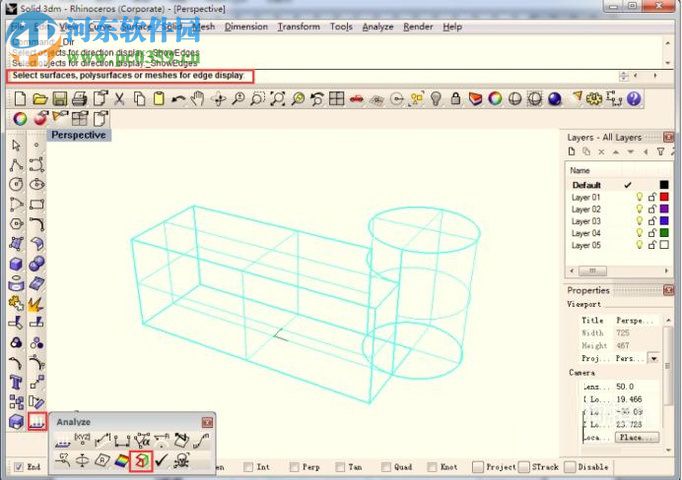Open a file with the folder icon
Viewport: 682px width, 480px height.
[x=40, y=99]
